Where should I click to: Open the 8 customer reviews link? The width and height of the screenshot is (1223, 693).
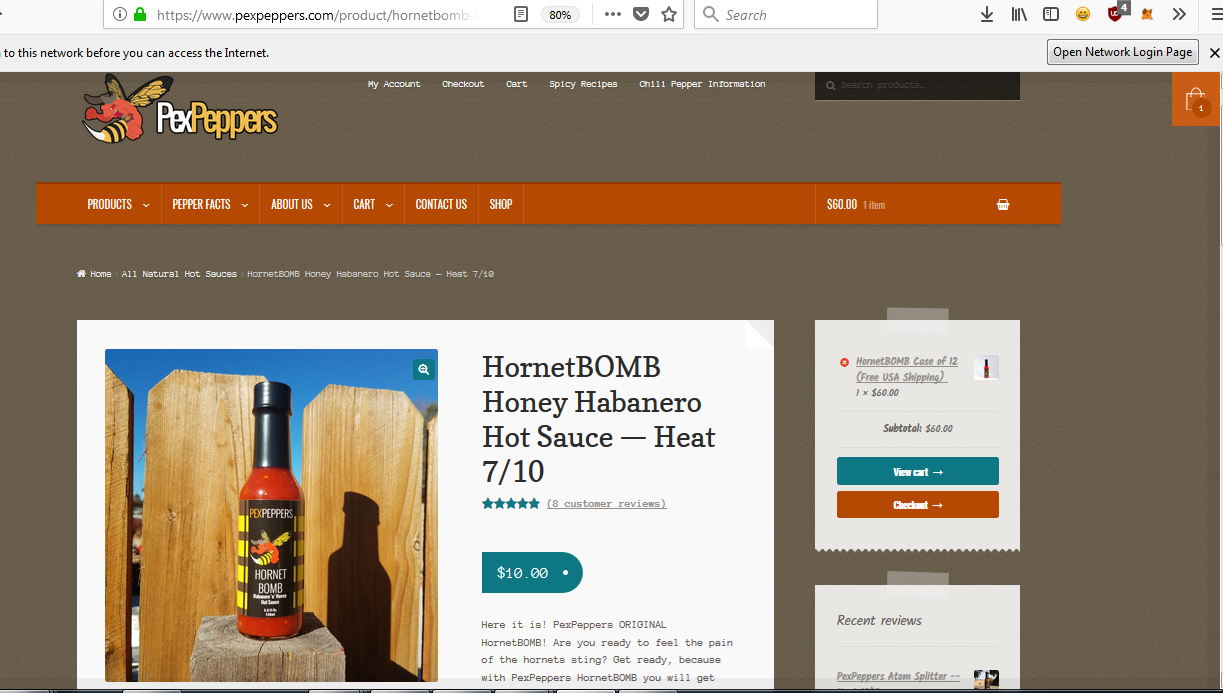(x=606, y=503)
